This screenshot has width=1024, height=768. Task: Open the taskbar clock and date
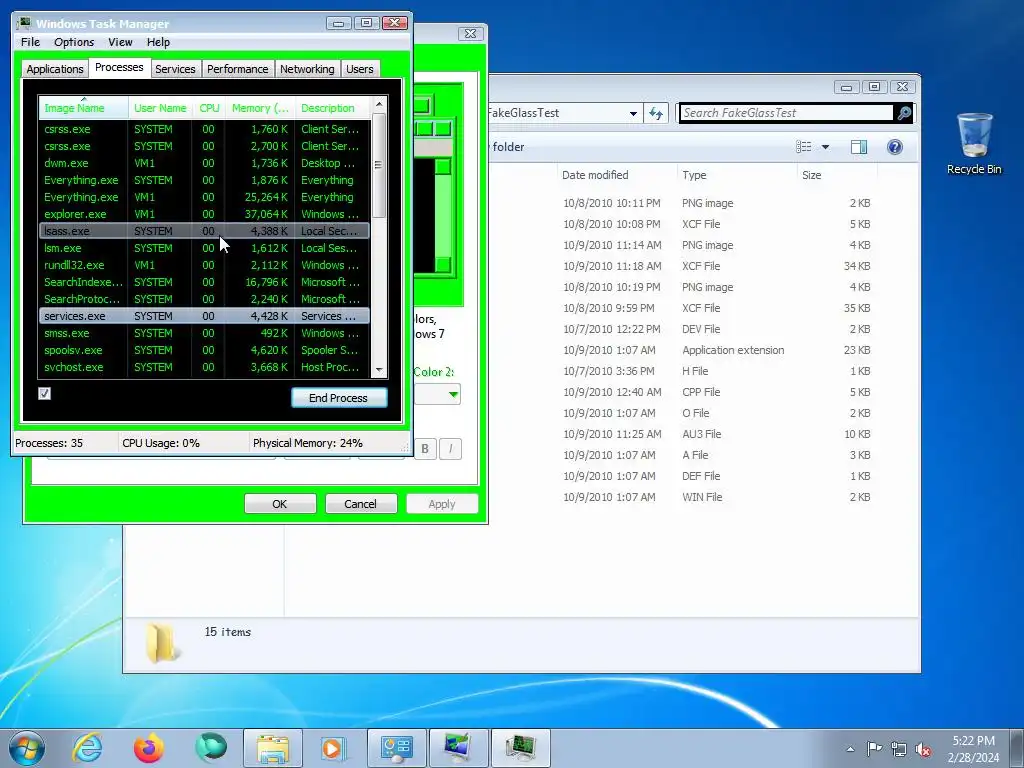coord(973,749)
